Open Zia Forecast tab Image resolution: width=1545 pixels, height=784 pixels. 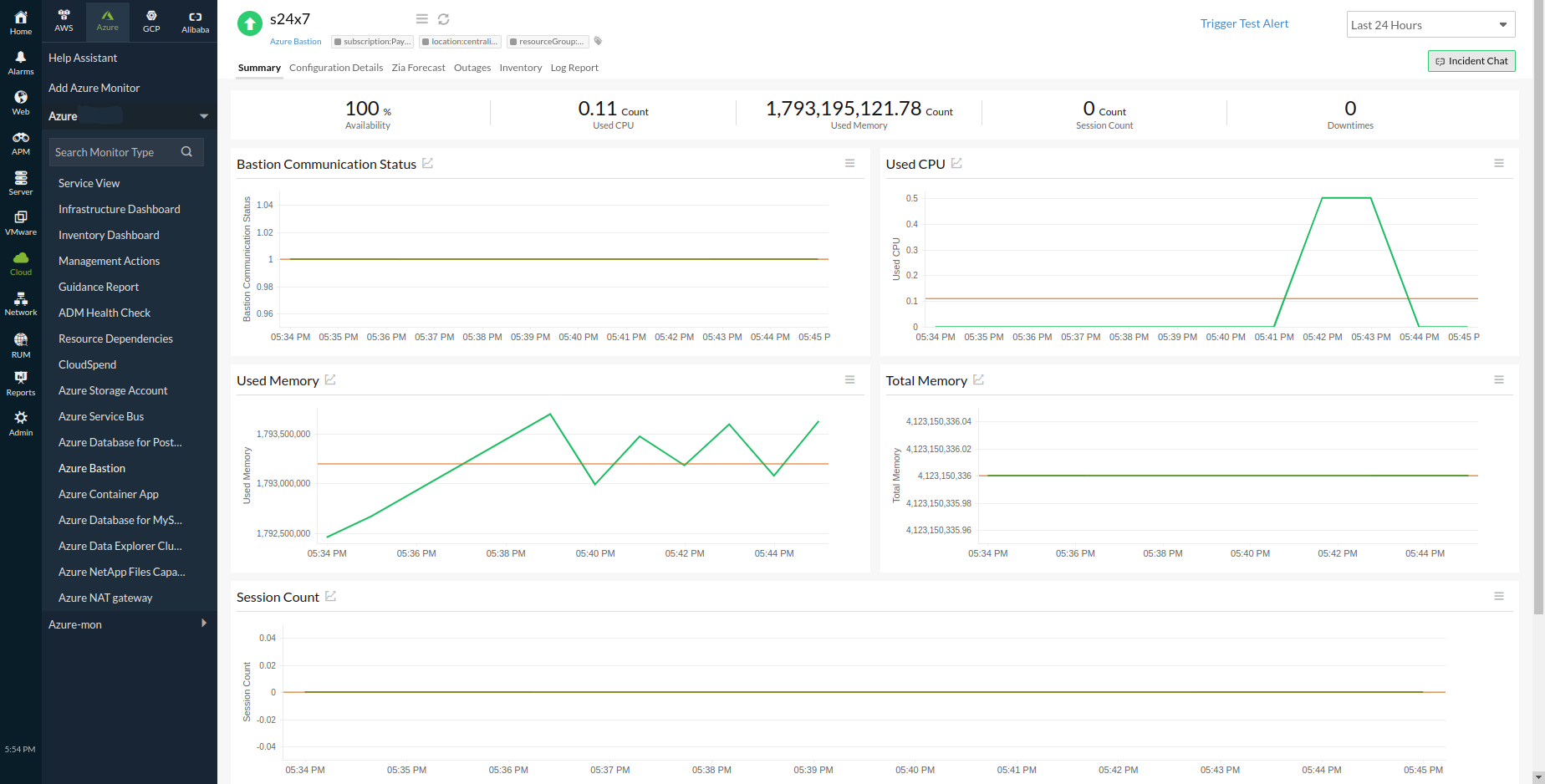(418, 68)
